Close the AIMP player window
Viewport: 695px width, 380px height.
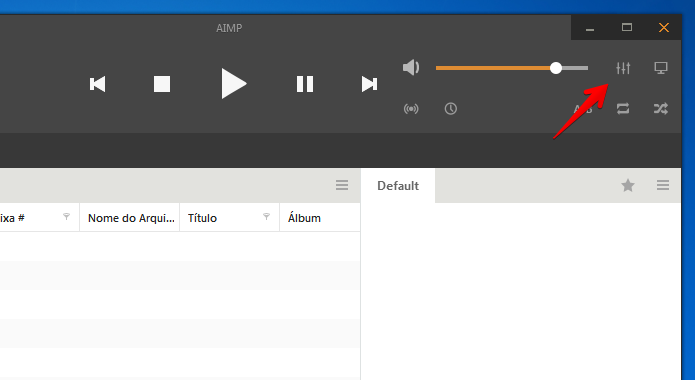[664, 27]
